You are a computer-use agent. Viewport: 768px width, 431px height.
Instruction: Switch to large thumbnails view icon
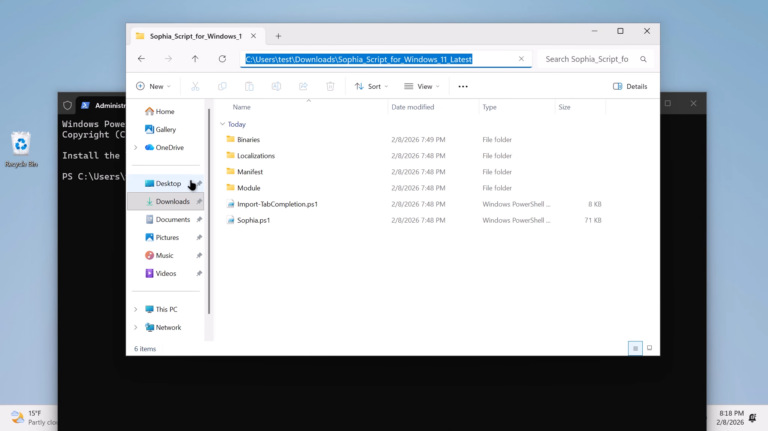tap(649, 348)
